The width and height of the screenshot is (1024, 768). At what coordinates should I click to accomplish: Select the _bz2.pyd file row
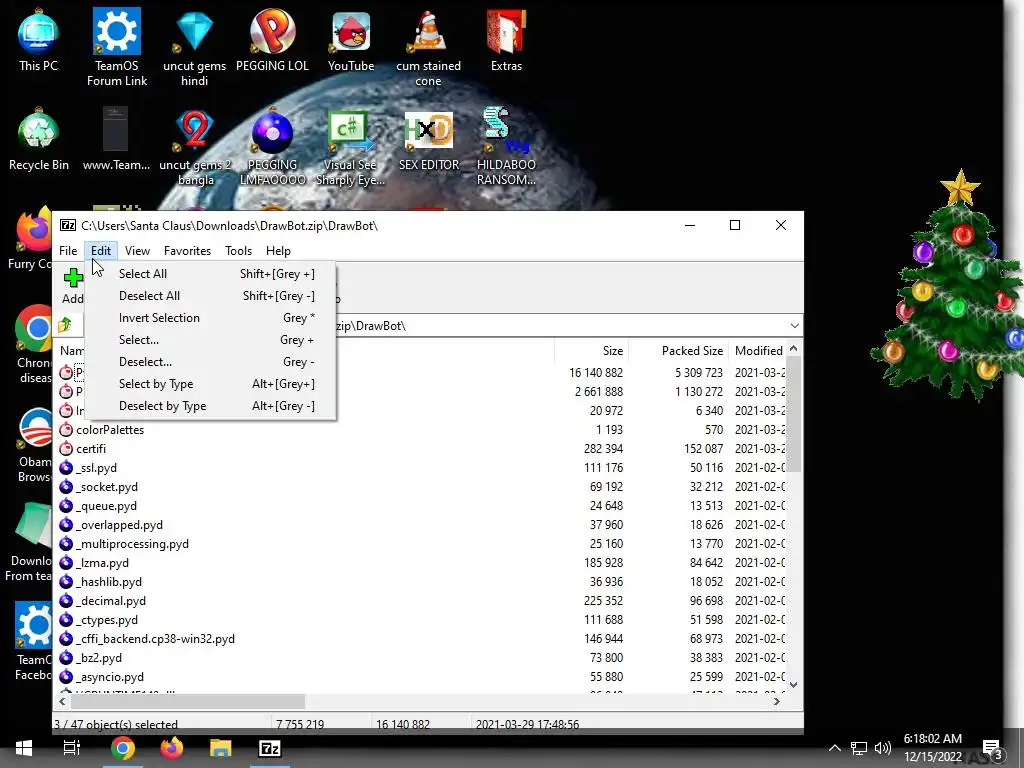422,658
